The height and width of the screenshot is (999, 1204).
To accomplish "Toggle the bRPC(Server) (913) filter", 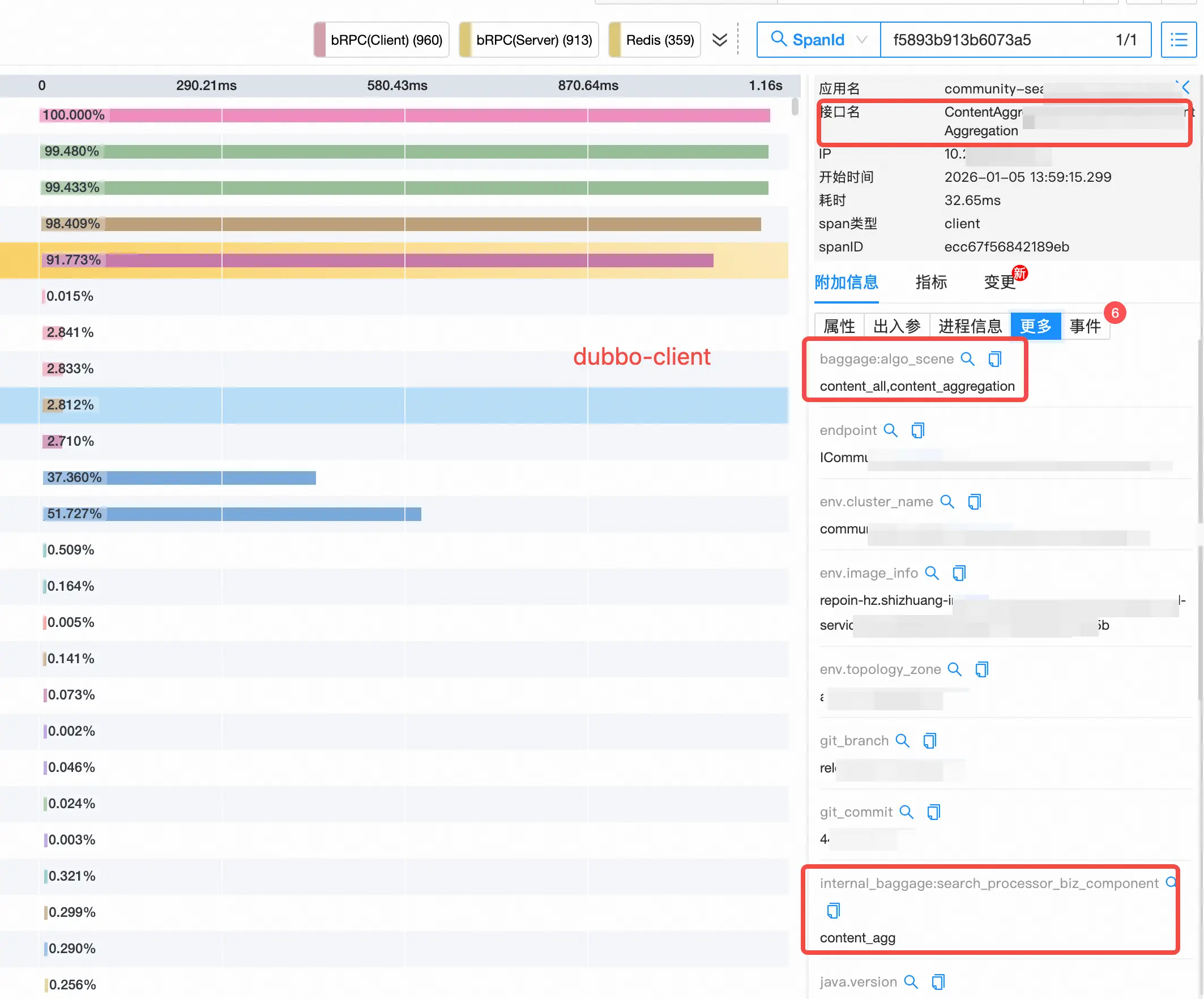I will (x=528, y=40).
